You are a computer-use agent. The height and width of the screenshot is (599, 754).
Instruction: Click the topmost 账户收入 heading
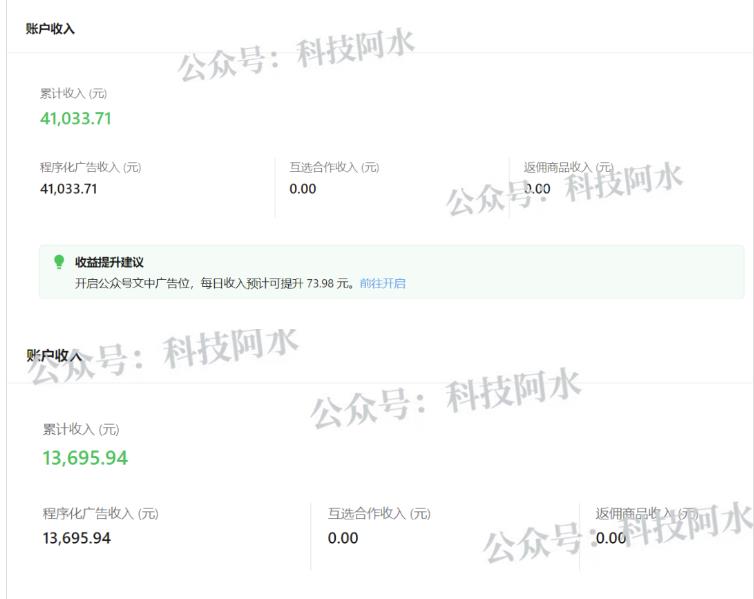tap(50, 29)
